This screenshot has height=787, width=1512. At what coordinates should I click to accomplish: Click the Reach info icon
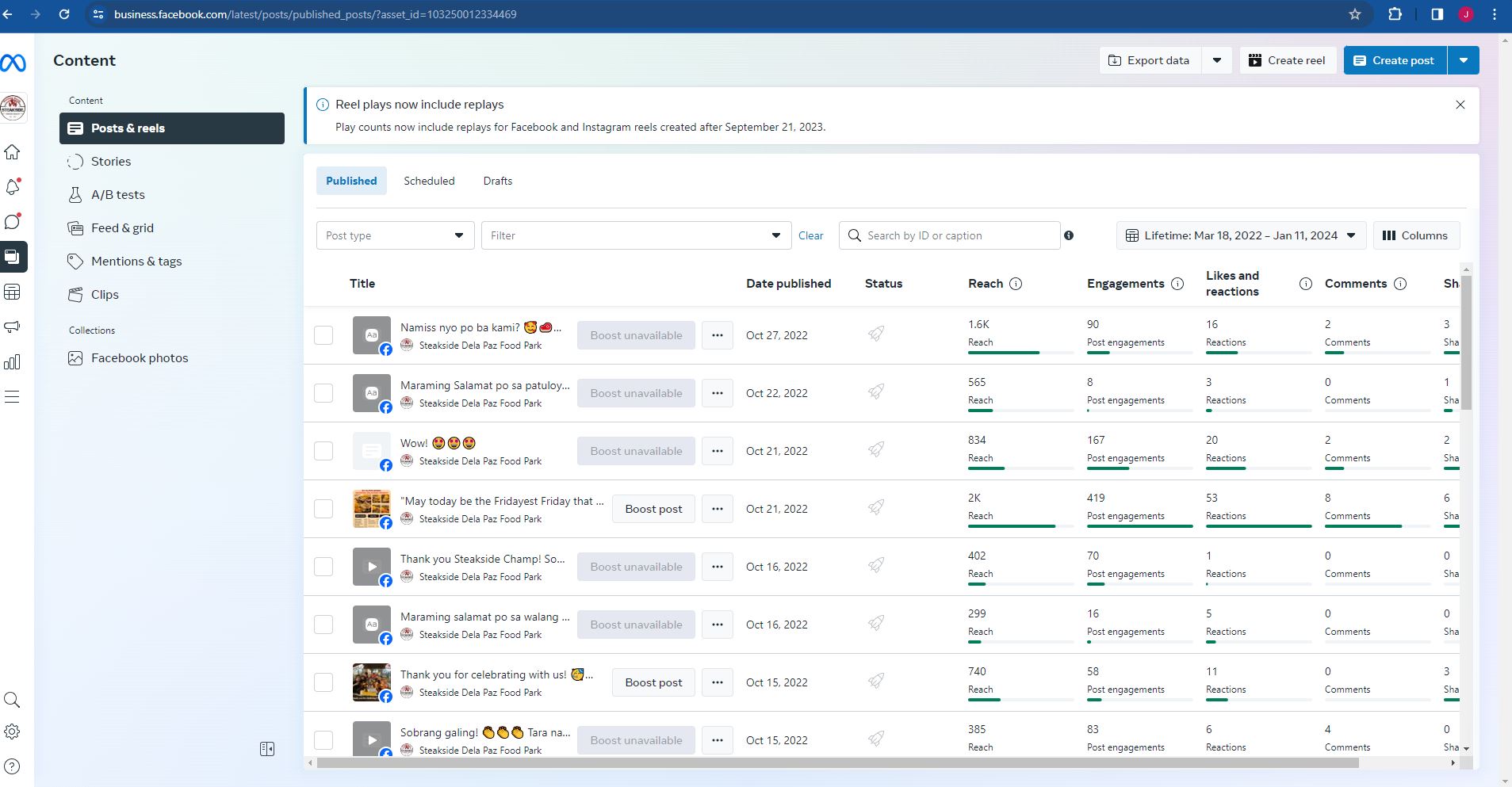pyautogui.click(x=1016, y=284)
